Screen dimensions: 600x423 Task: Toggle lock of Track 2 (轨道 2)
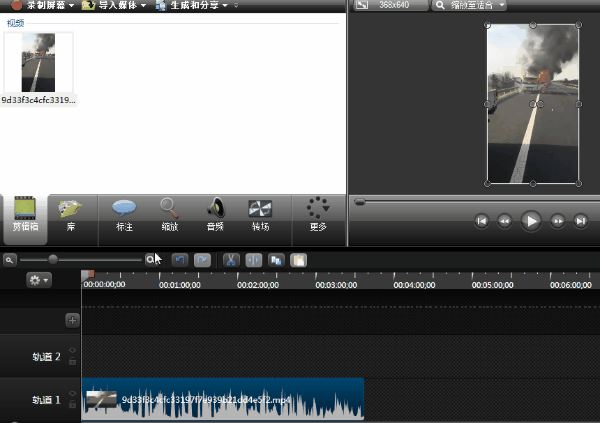72,361
